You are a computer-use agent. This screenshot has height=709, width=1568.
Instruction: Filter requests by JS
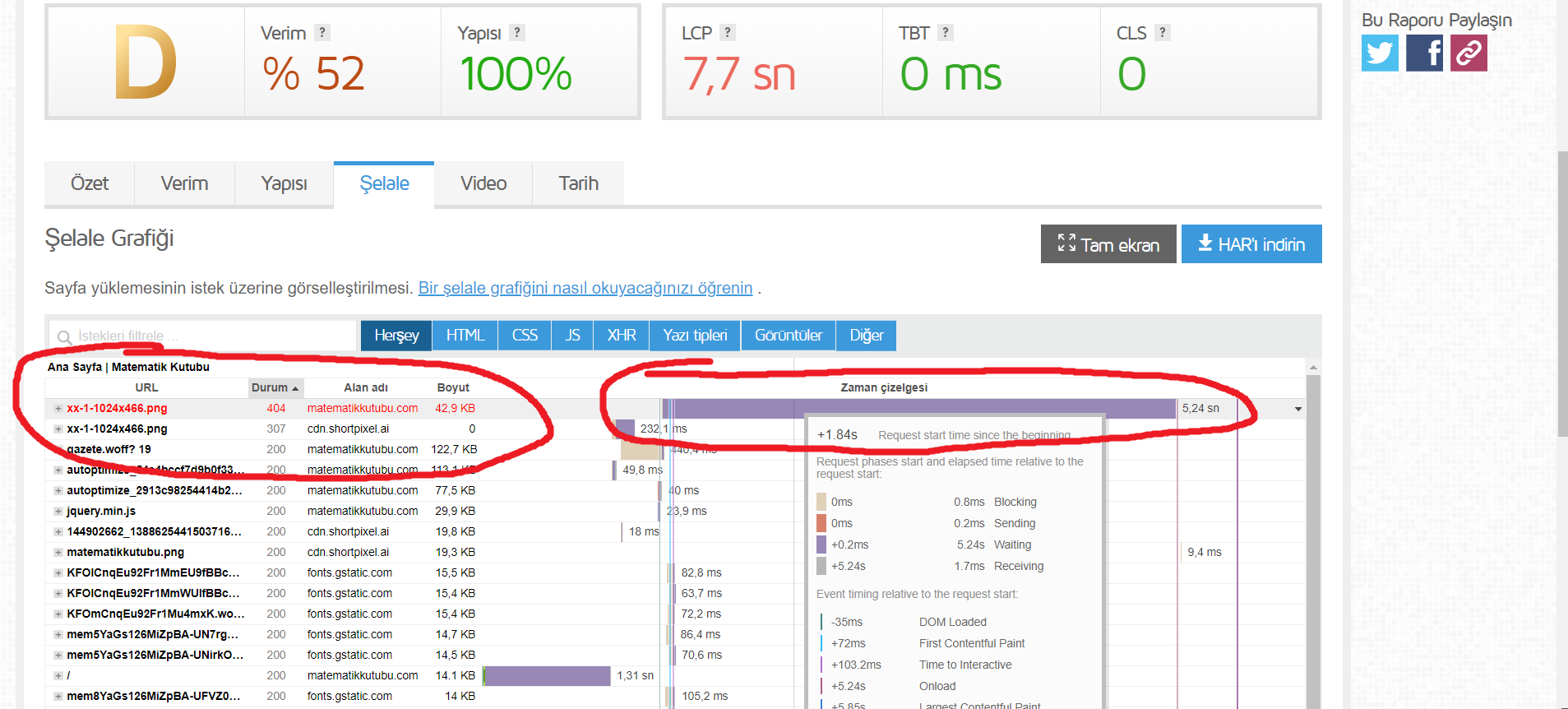pos(572,336)
